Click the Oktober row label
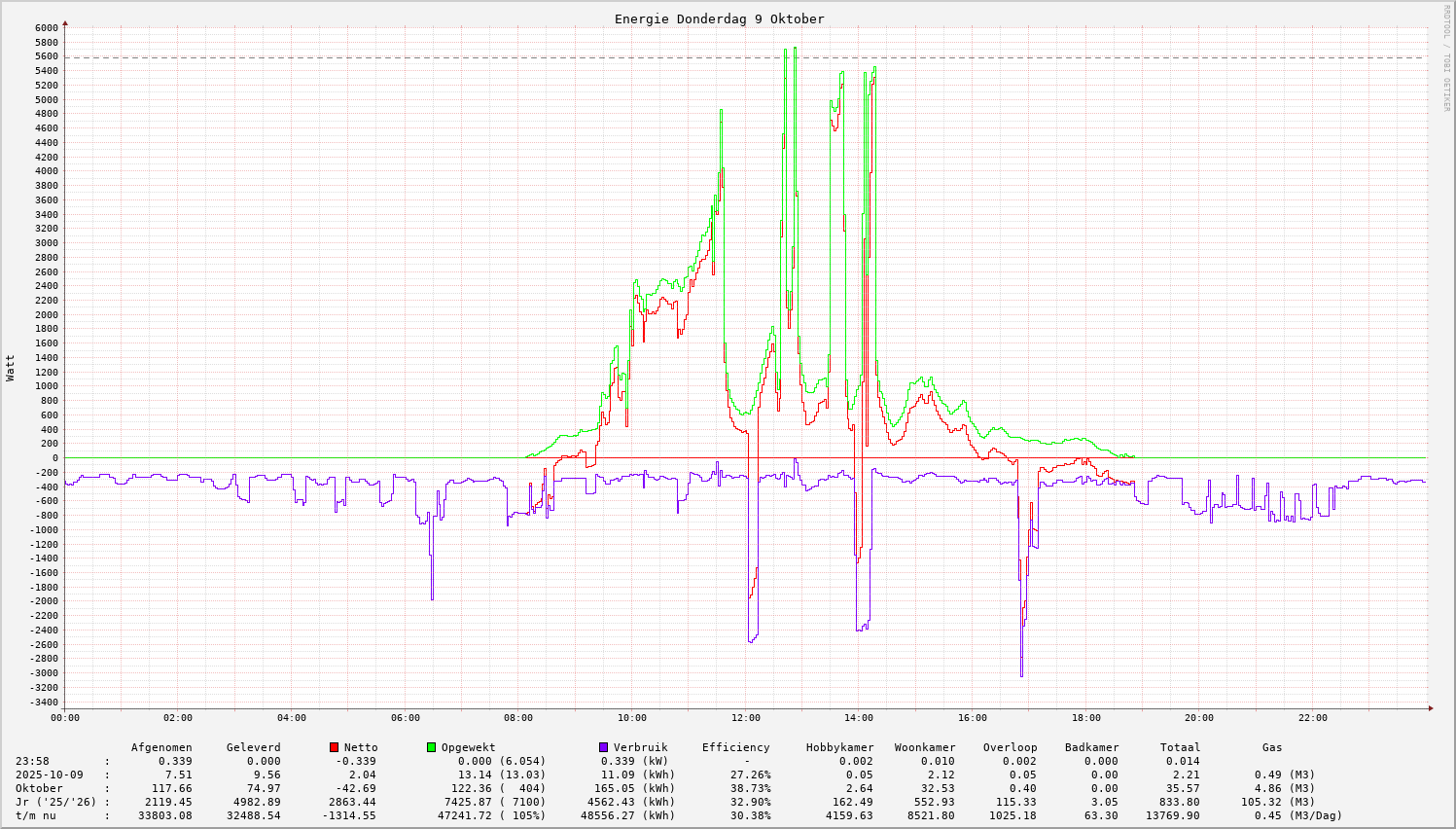This screenshot has height=829, width=1456. [39, 788]
